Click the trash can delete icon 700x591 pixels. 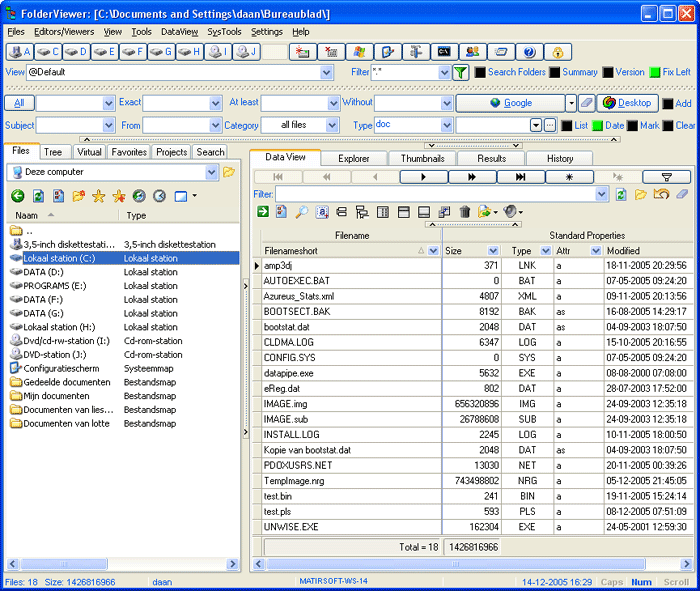465,212
